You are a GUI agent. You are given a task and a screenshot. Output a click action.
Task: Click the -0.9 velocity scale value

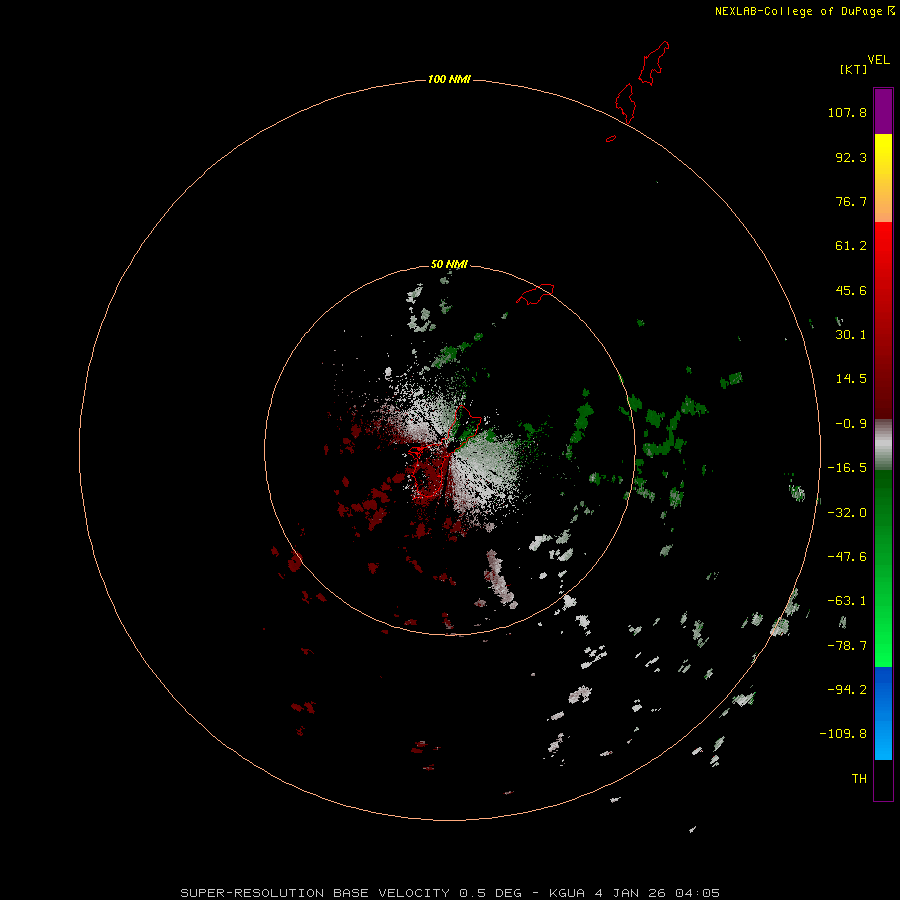click(851, 424)
